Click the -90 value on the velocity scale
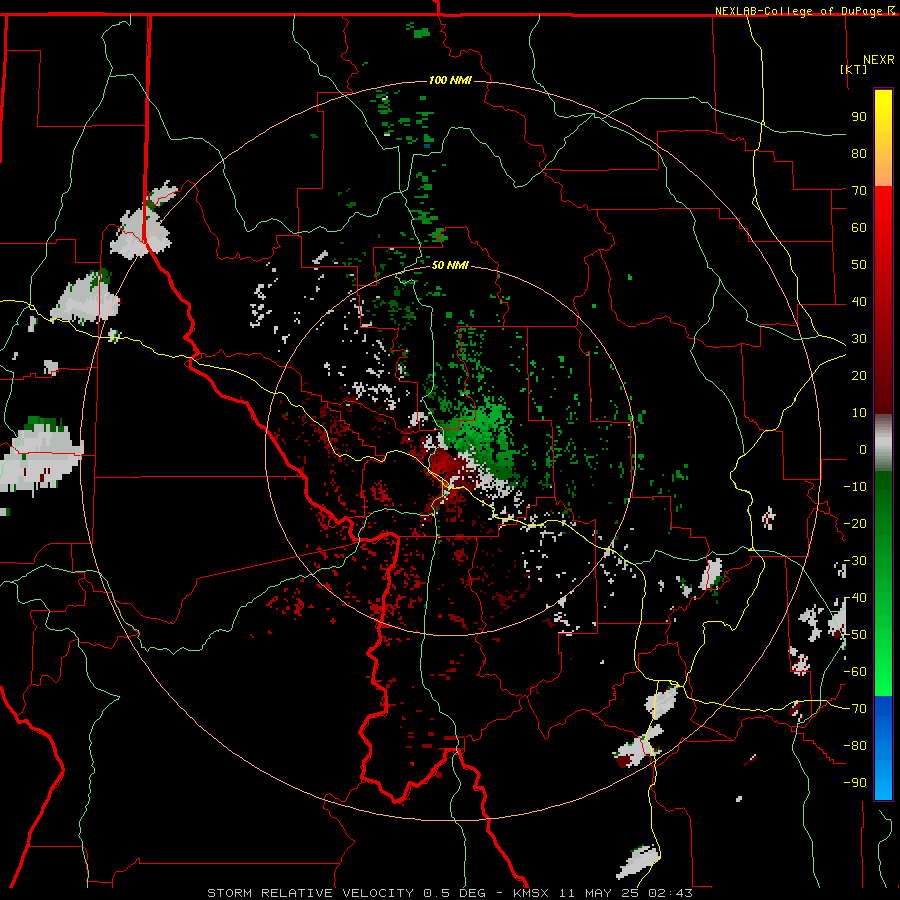Viewport: 900px width, 900px height. [855, 783]
